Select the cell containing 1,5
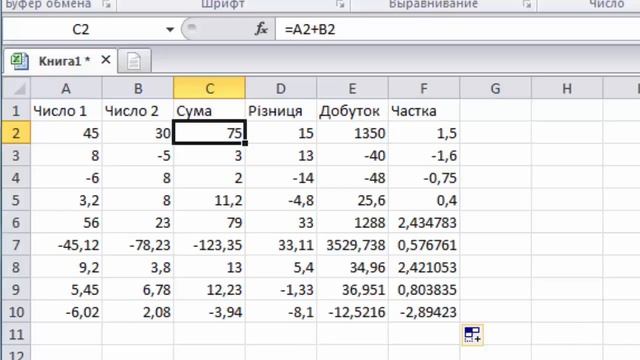Image resolution: width=640 pixels, height=360 pixels. point(424,133)
